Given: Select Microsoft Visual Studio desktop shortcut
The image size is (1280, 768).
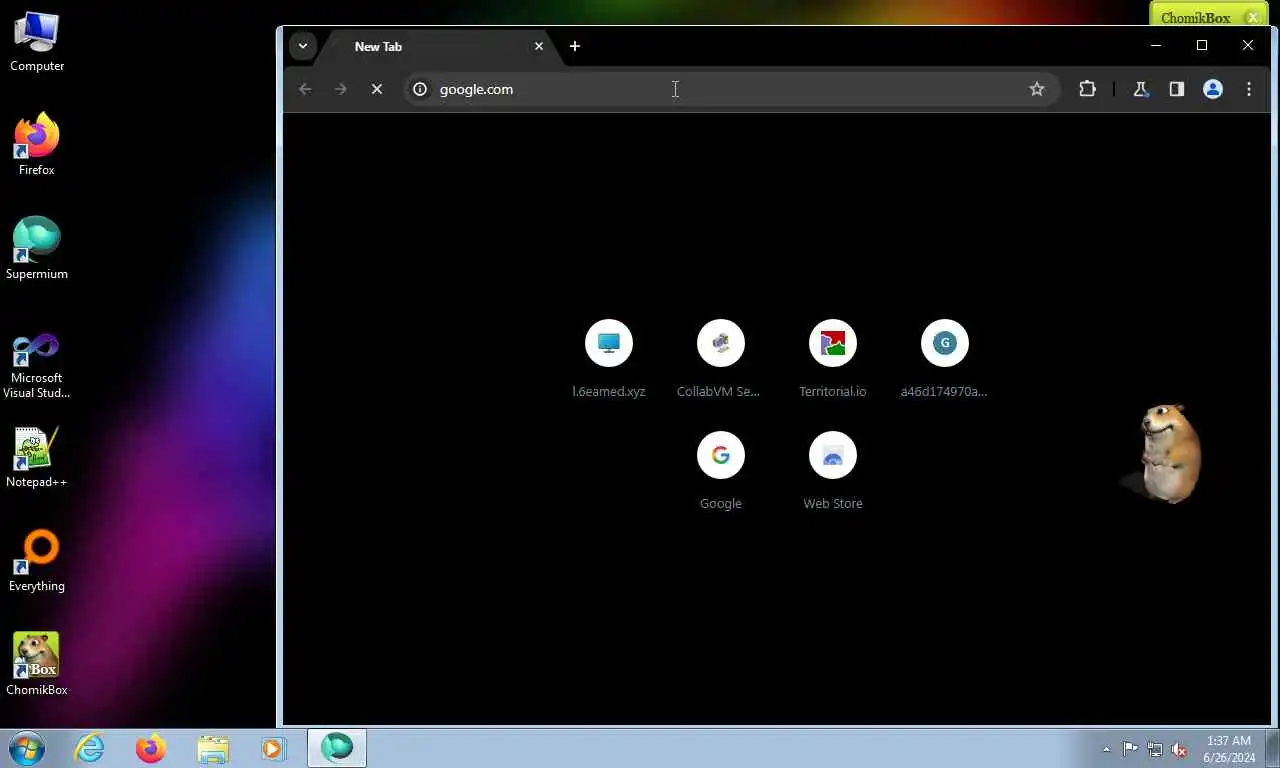Looking at the screenshot, I should click(37, 365).
